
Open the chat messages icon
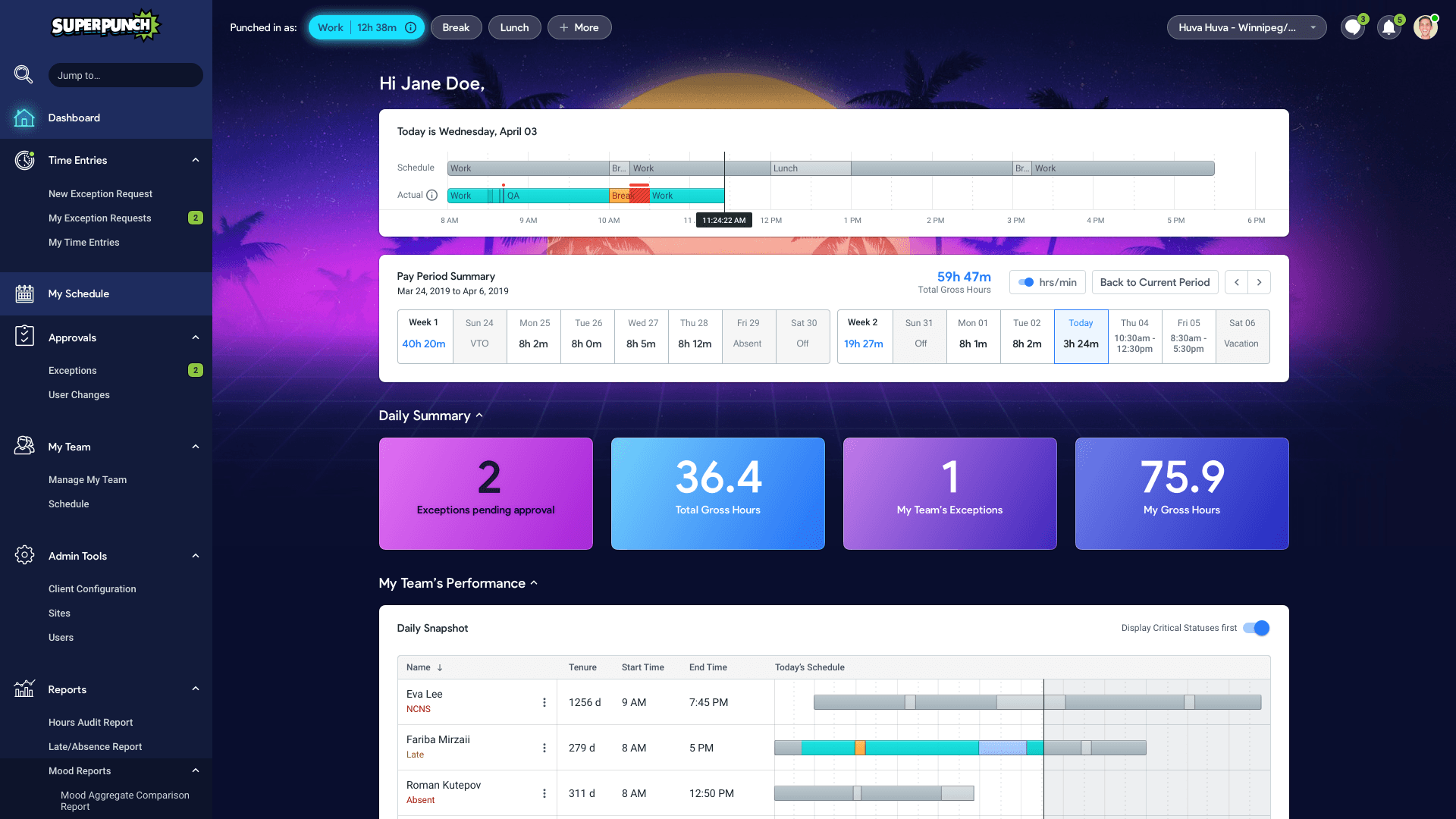[1352, 28]
